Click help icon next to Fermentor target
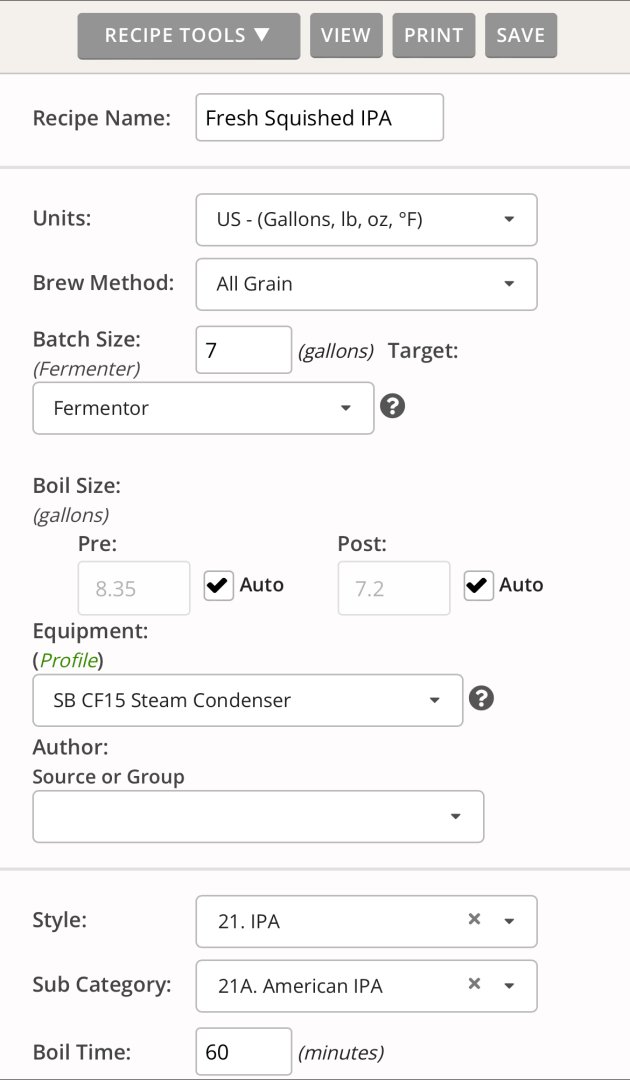The height and width of the screenshot is (1080, 630). point(393,406)
